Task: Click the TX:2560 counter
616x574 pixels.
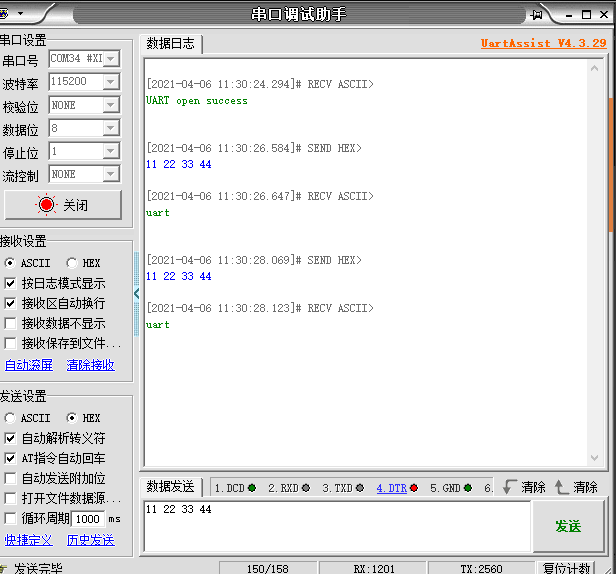Action: 481,568
